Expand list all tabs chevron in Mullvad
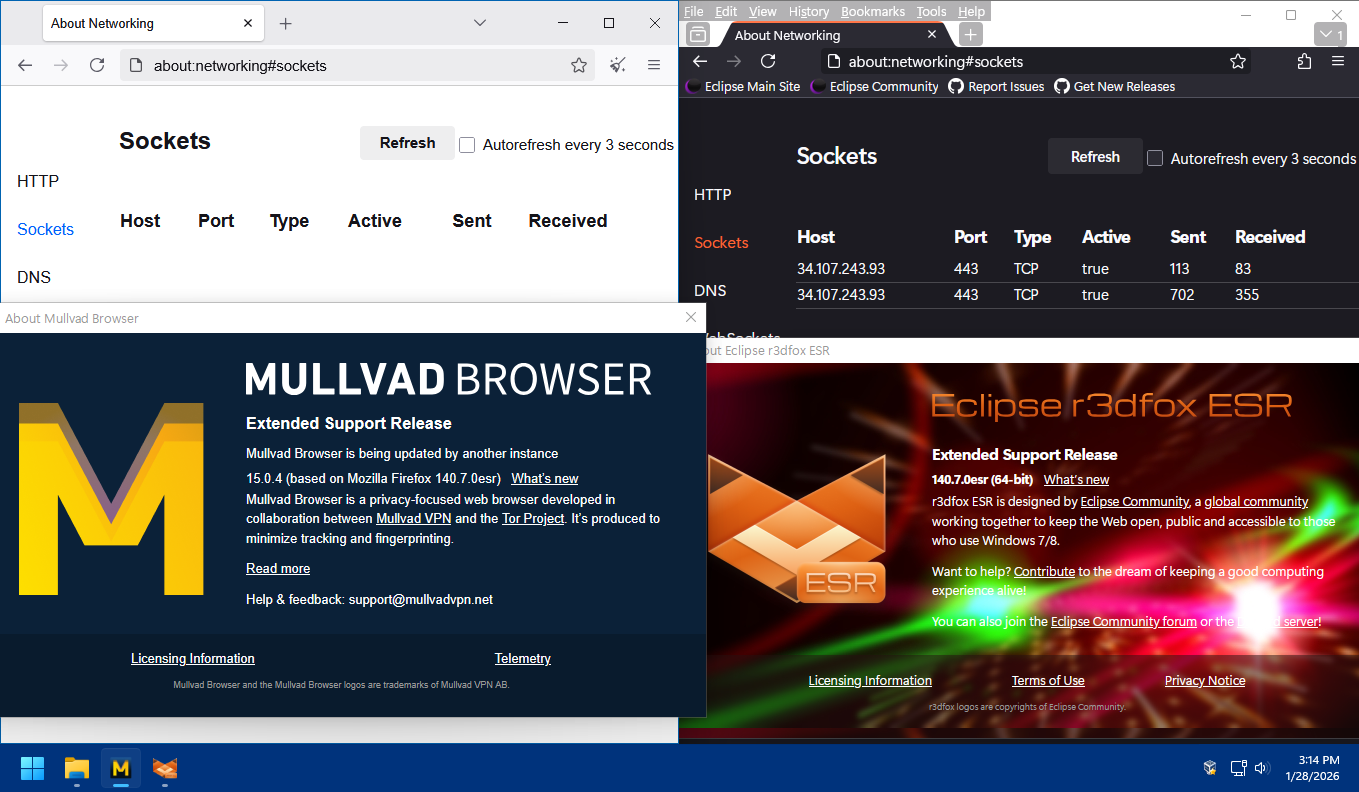 coord(480,23)
